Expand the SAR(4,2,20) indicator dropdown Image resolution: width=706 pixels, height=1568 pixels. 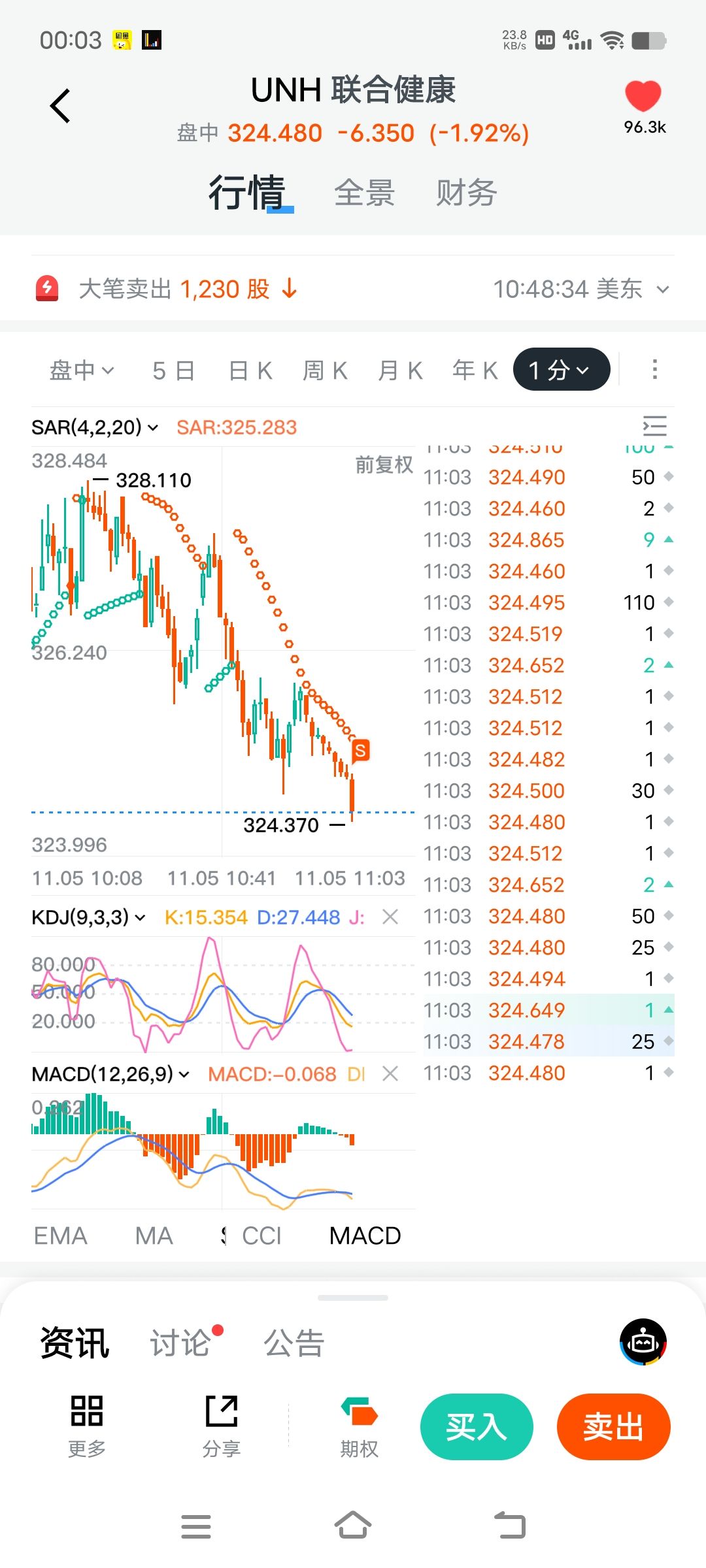95,427
